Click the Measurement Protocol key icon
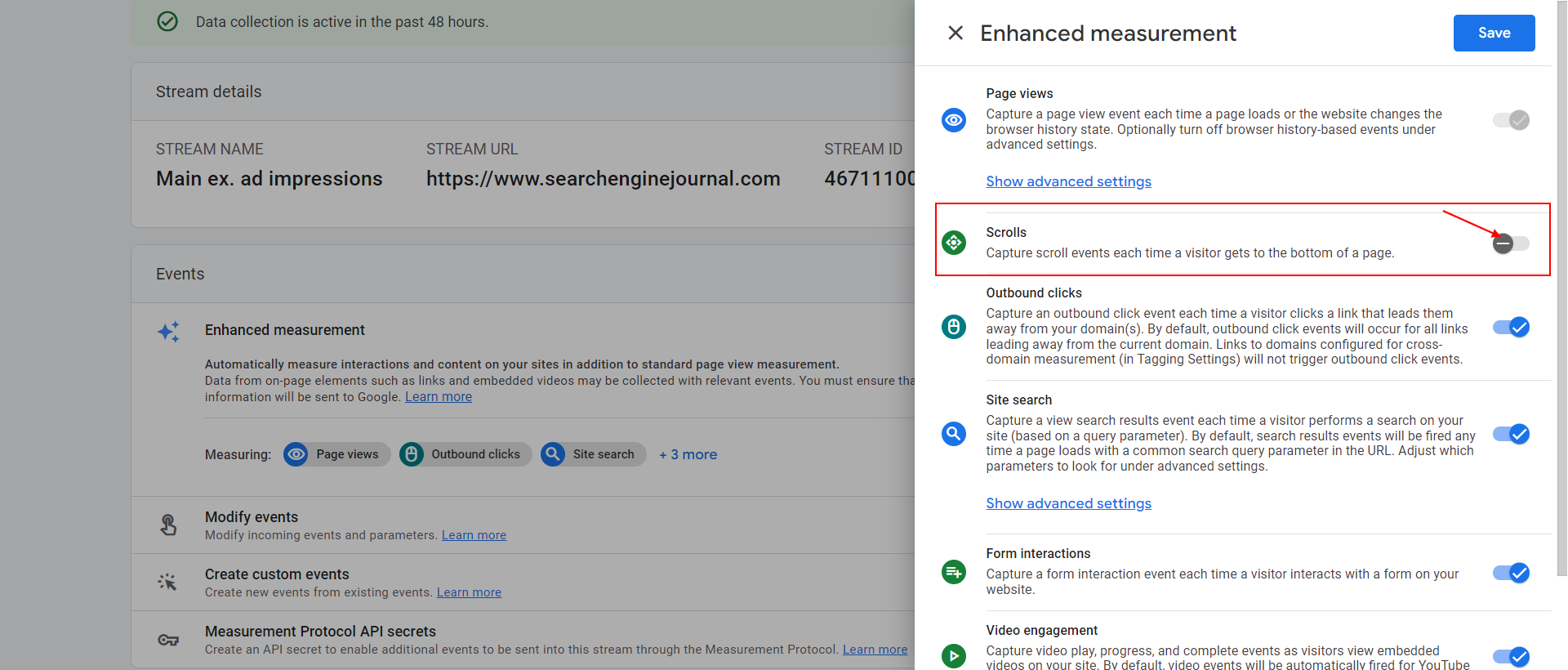 168,640
